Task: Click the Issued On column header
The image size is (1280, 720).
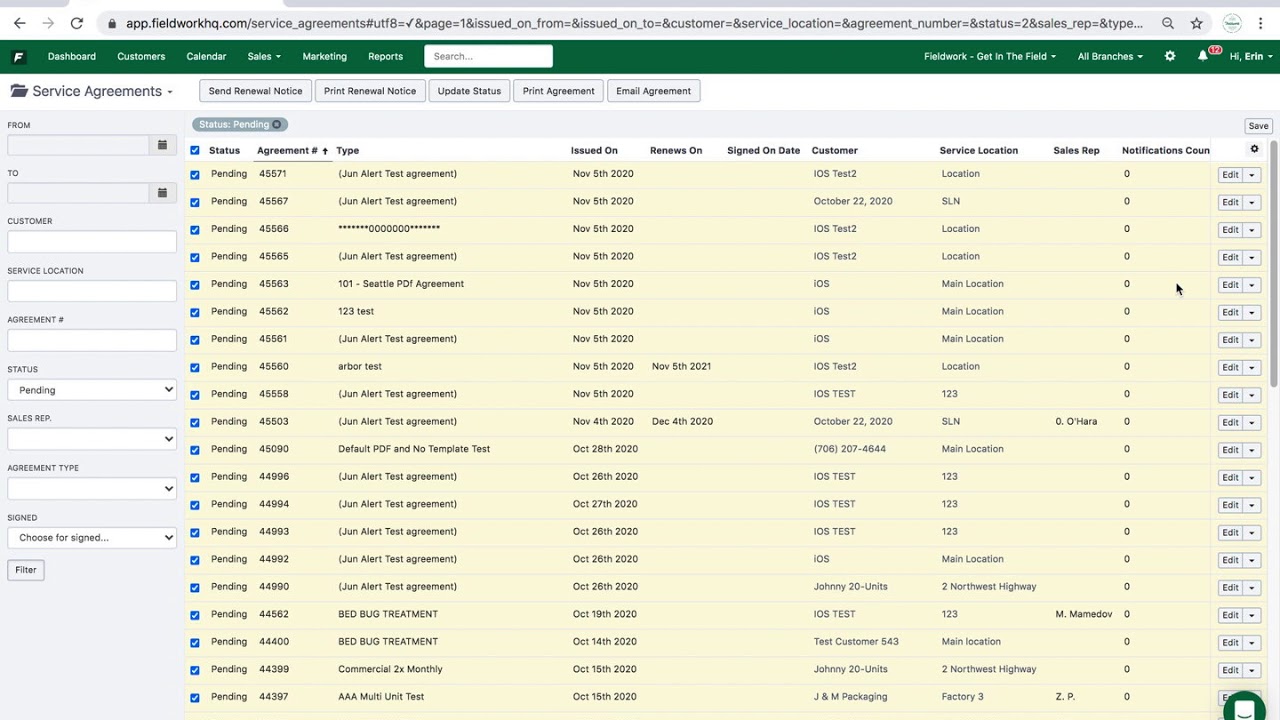Action: (x=594, y=150)
